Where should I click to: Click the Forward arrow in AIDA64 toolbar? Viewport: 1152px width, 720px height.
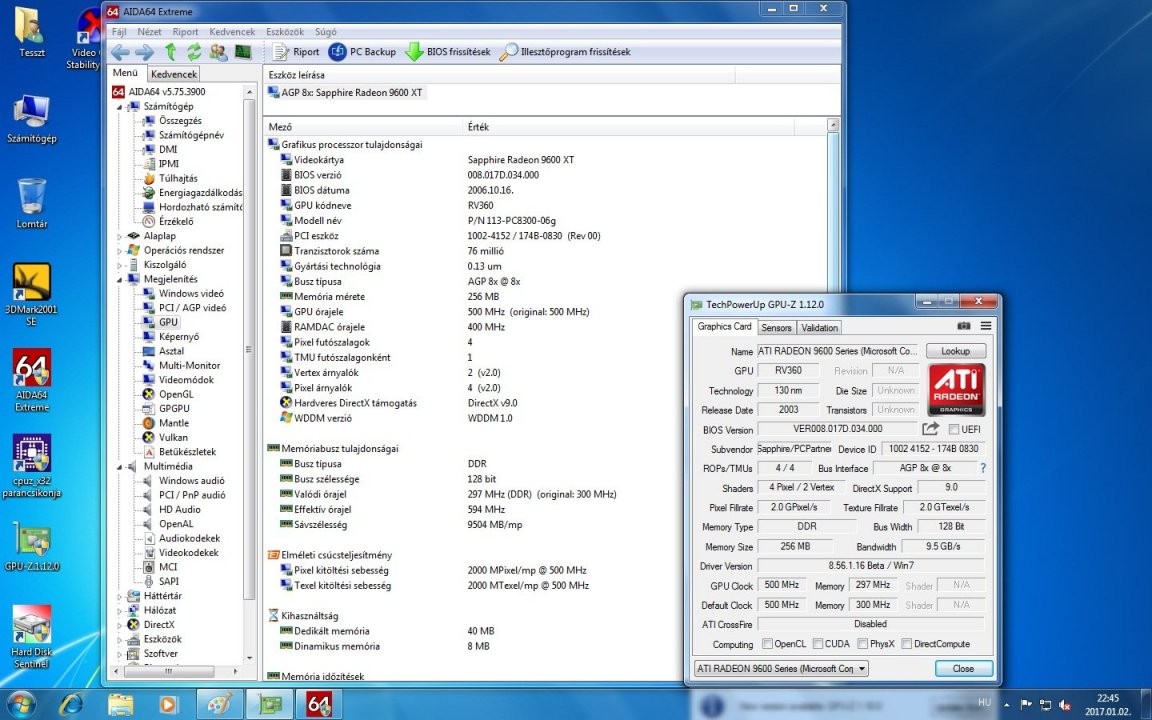(145, 52)
